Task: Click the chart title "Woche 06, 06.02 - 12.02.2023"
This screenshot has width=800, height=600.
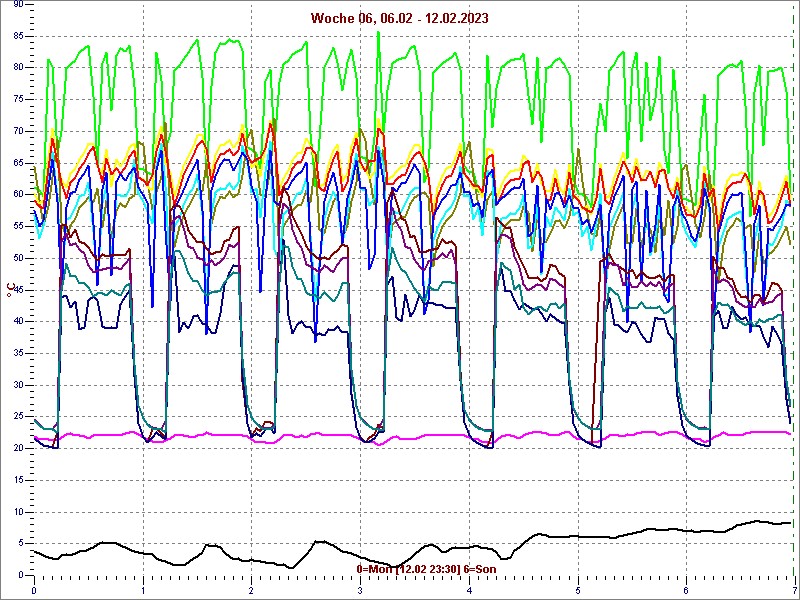Action: (x=399, y=19)
